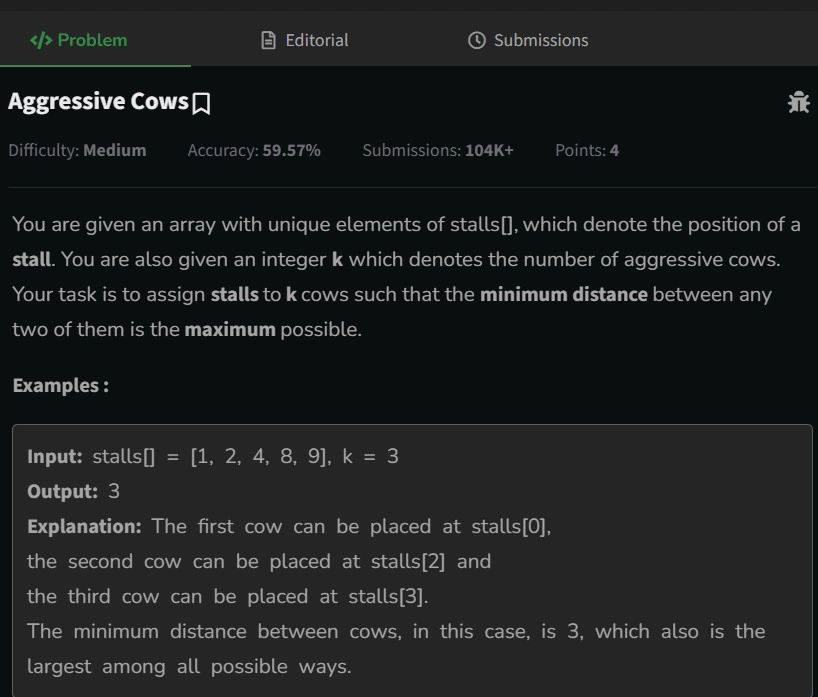Screen dimensions: 818x697
Task: Open the Submissions tab
Action: tap(528, 40)
